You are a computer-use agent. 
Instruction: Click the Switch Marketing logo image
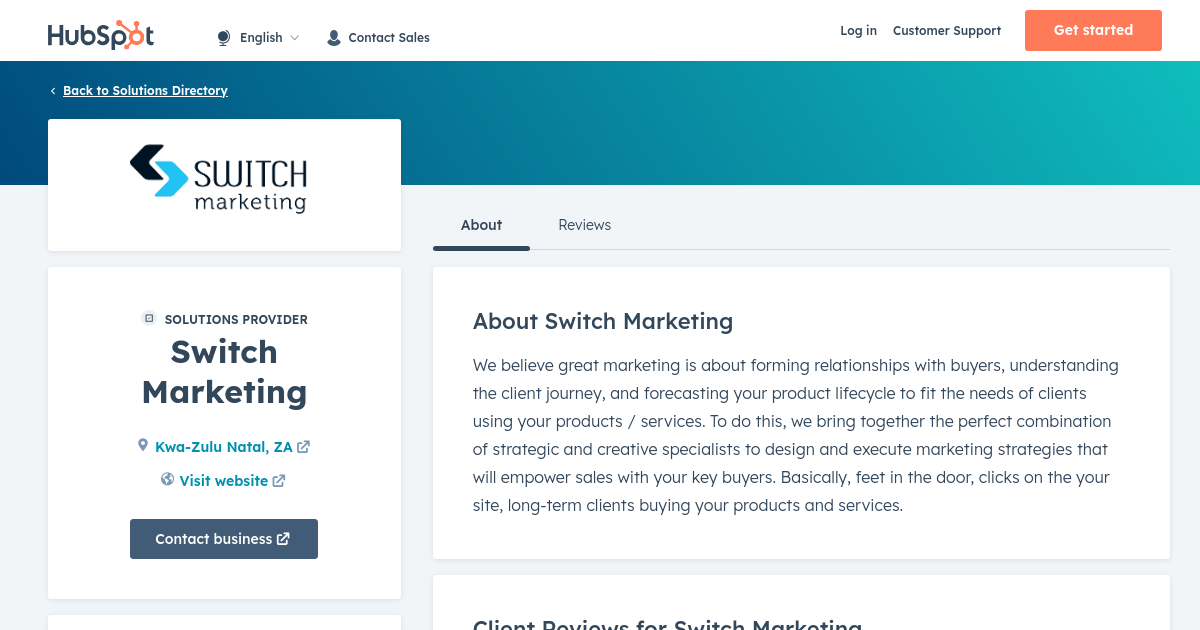[x=218, y=179]
